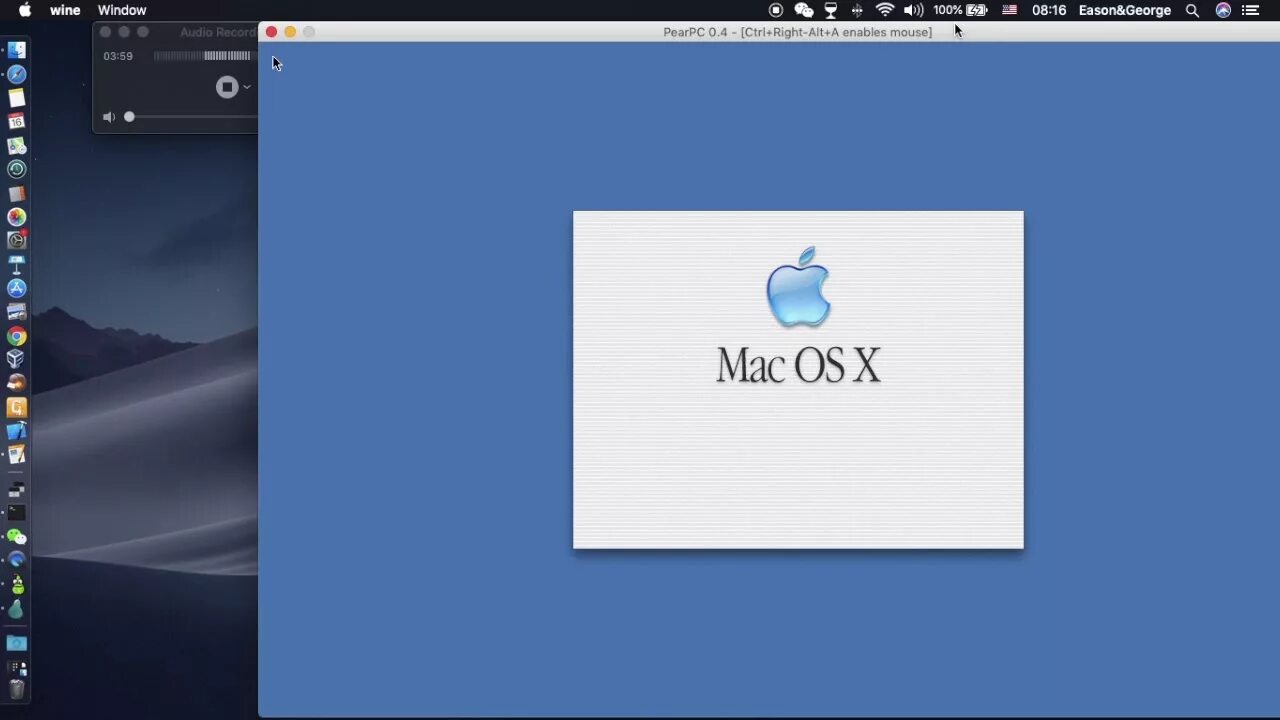Image resolution: width=1280 pixels, height=720 pixels.
Task: Open the Apple menu
Action: (x=25, y=10)
